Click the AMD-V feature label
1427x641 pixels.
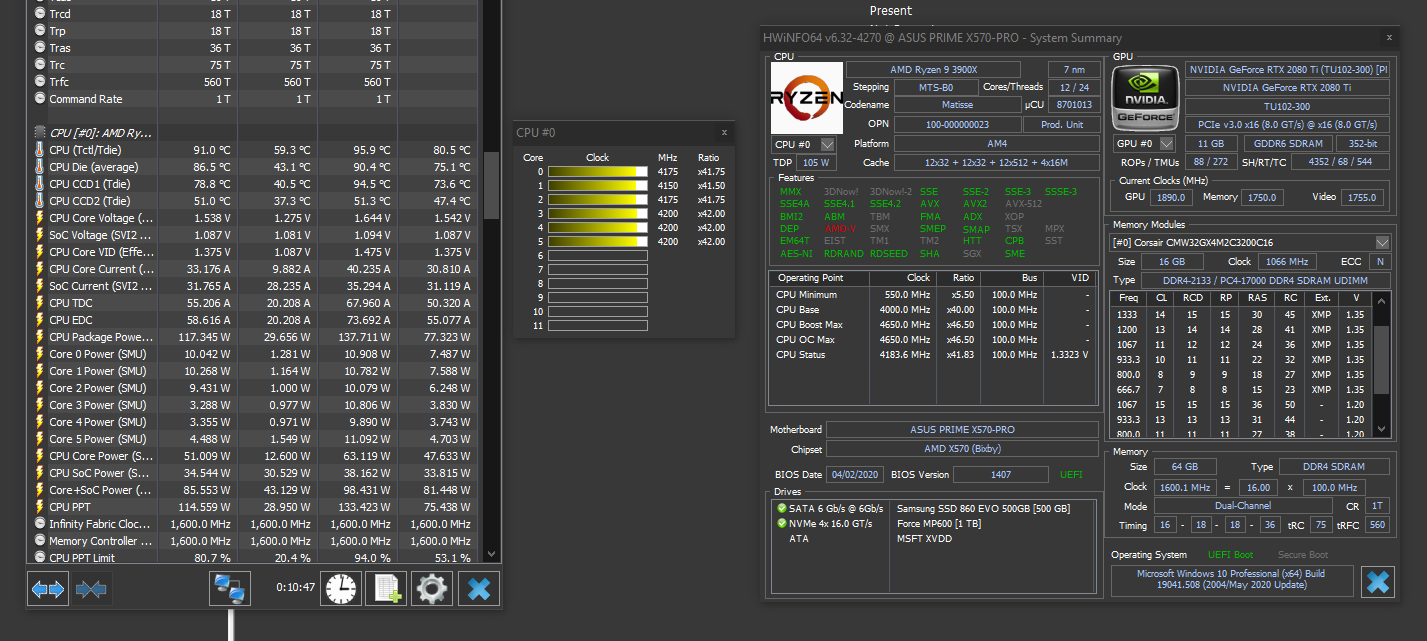coord(840,229)
